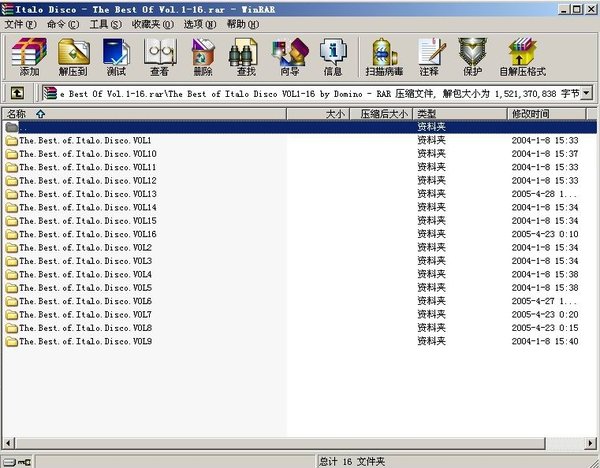600x468 pixels.
Task: Select The.Best.of.Italo.Disco.VOL11 row
Action: (300, 167)
